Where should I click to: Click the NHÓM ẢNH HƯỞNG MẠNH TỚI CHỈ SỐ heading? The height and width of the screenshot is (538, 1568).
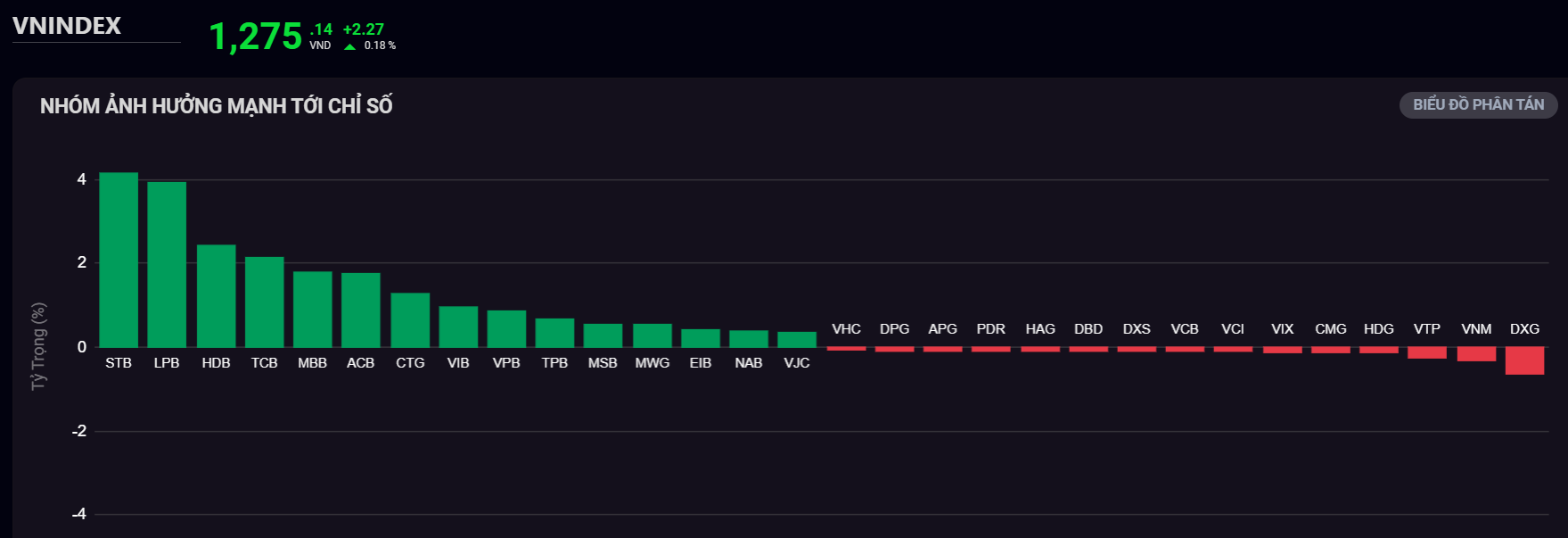217,106
